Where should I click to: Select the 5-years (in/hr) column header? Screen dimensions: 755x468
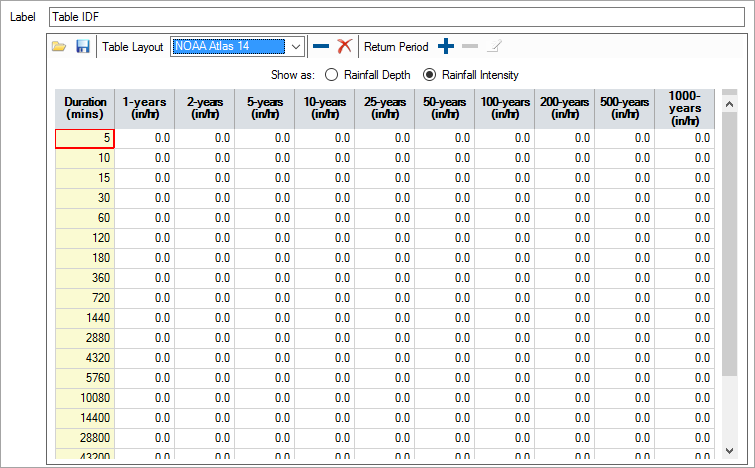point(265,109)
